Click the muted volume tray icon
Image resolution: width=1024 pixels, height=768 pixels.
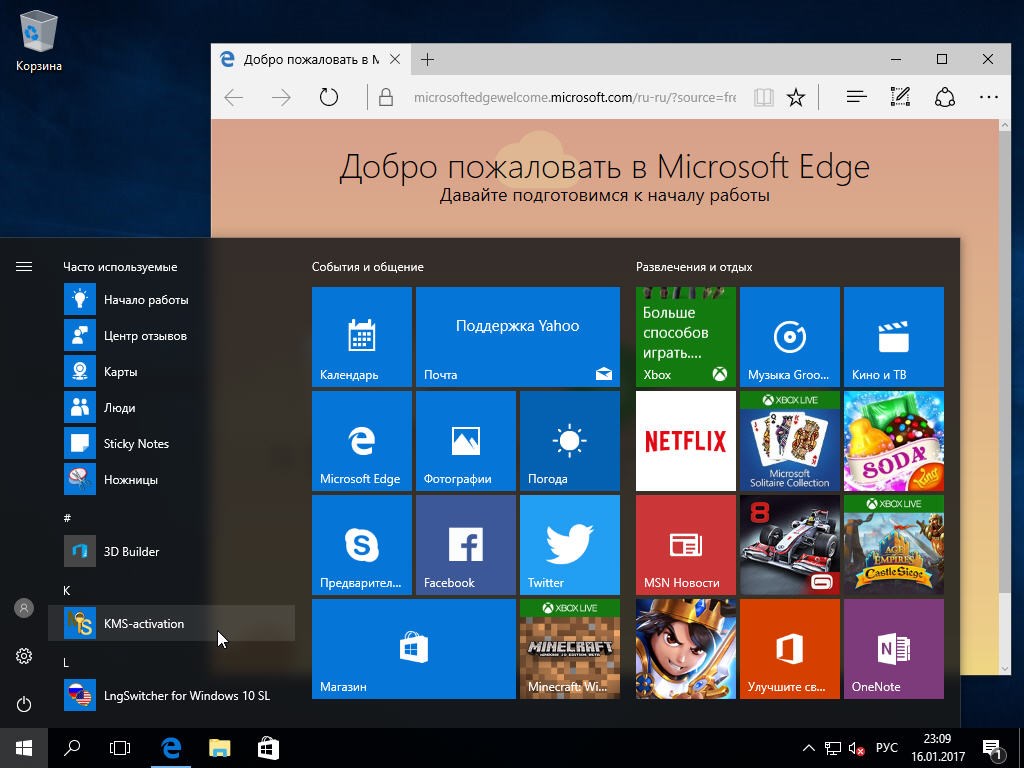click(x=856, y=748)
